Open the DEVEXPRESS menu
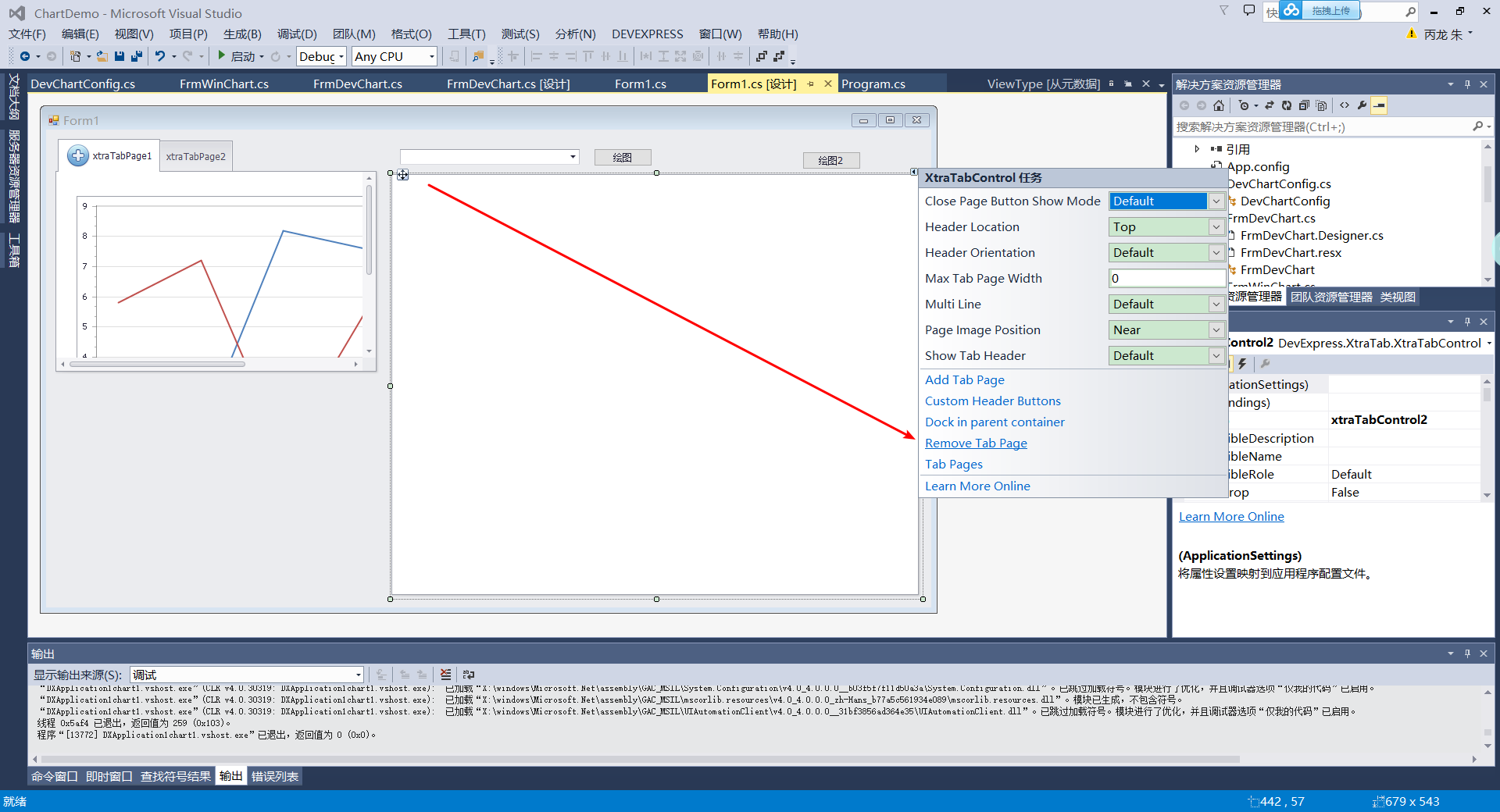 tap(648, 34)
